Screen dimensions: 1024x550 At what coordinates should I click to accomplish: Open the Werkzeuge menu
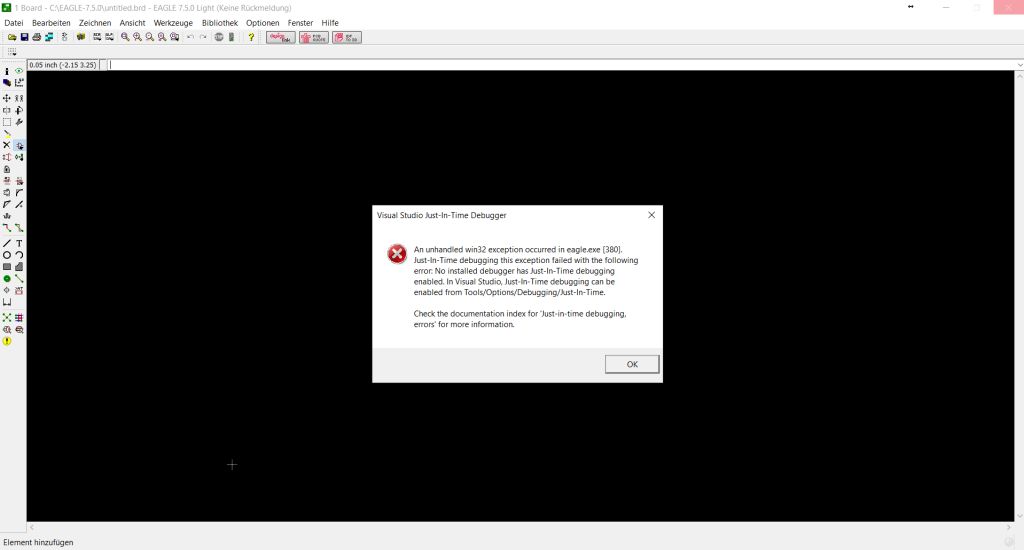pos(173,23)
